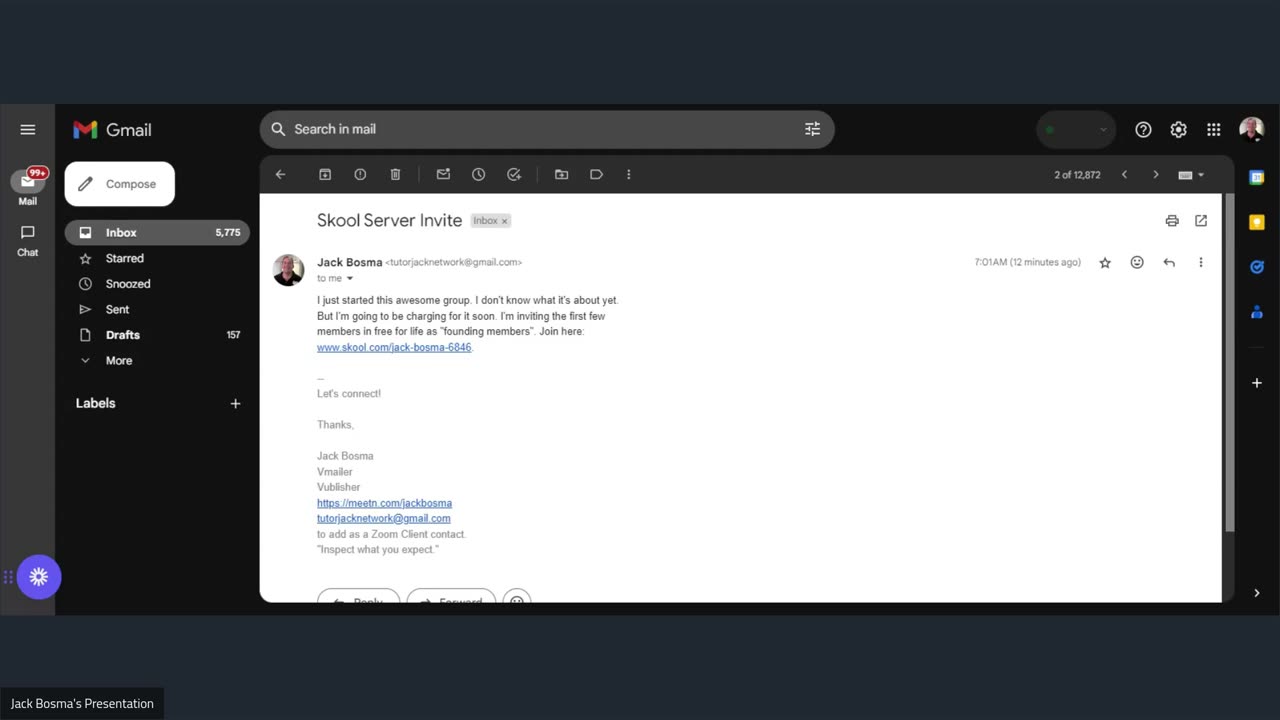This screenshot has height=720, width=1280.
Task: Open the input tools dropdown
Action: pyautogui.click(x=1191, y=175)
